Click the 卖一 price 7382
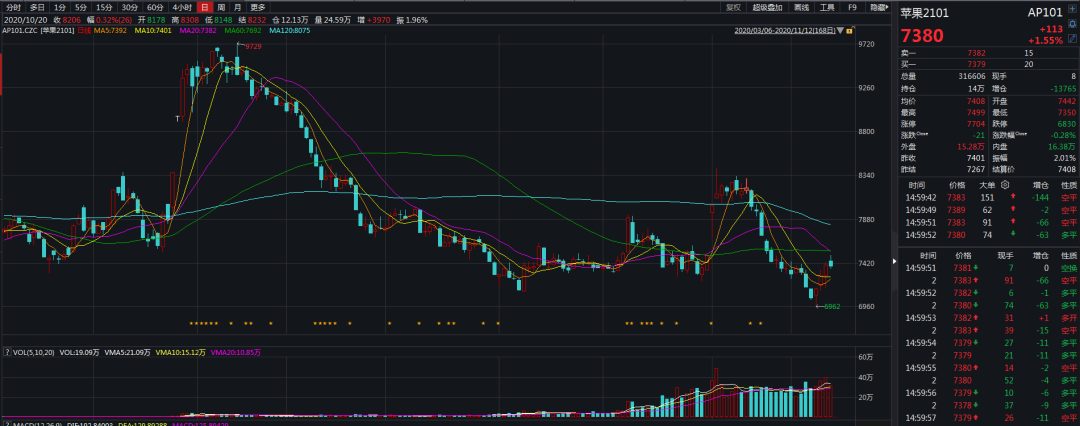 977,53
